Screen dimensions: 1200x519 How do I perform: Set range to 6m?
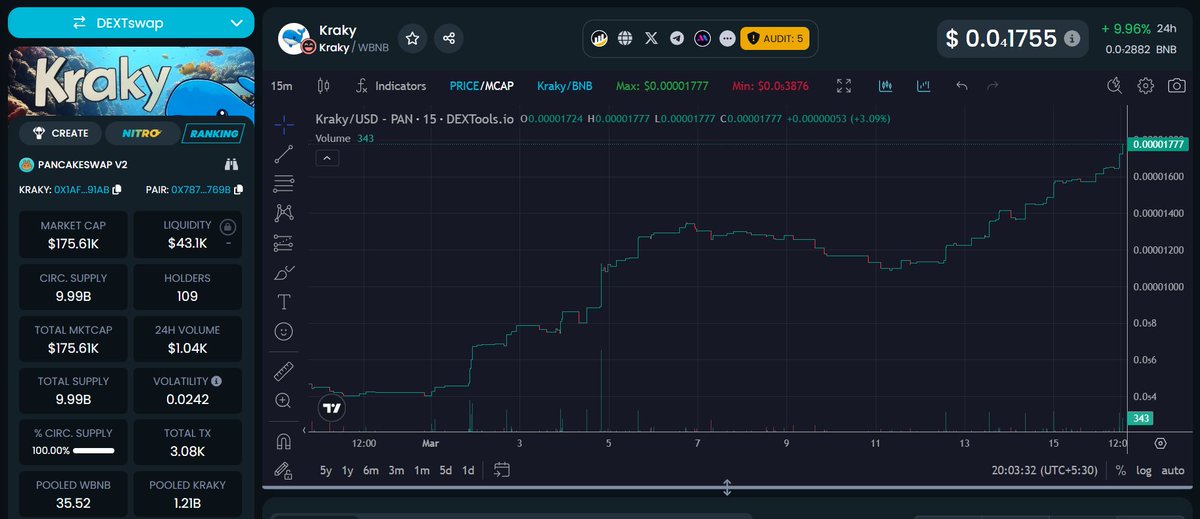click(x=371, y=470)
